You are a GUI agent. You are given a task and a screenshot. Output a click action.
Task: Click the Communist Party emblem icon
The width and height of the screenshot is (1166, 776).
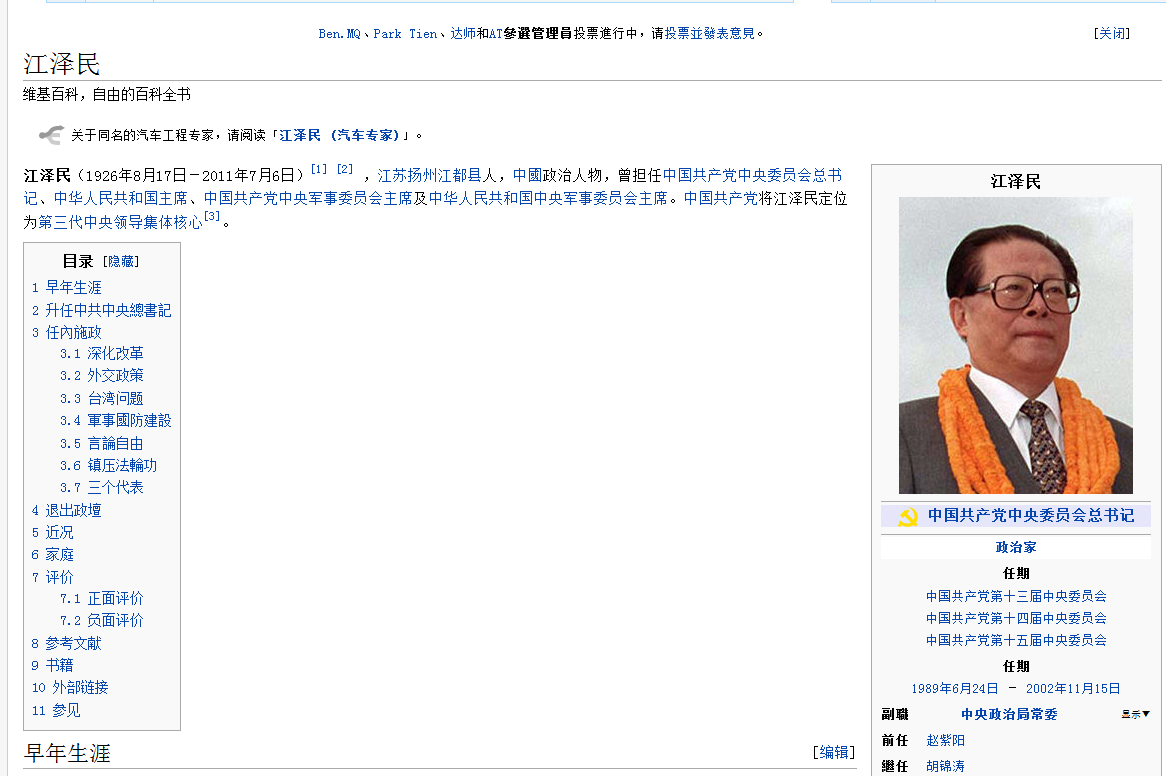(x=908, y=516)
